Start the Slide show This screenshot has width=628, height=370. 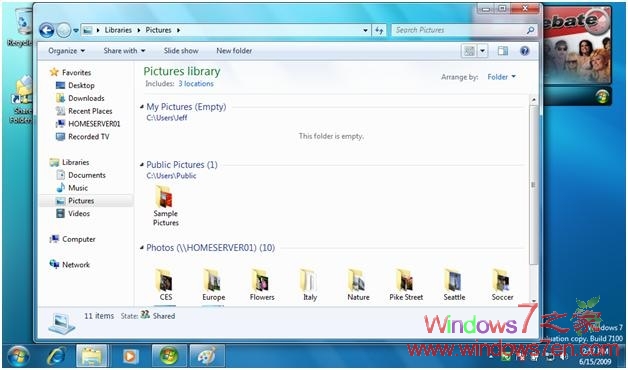pyautogui.click(x=181, y=51)
